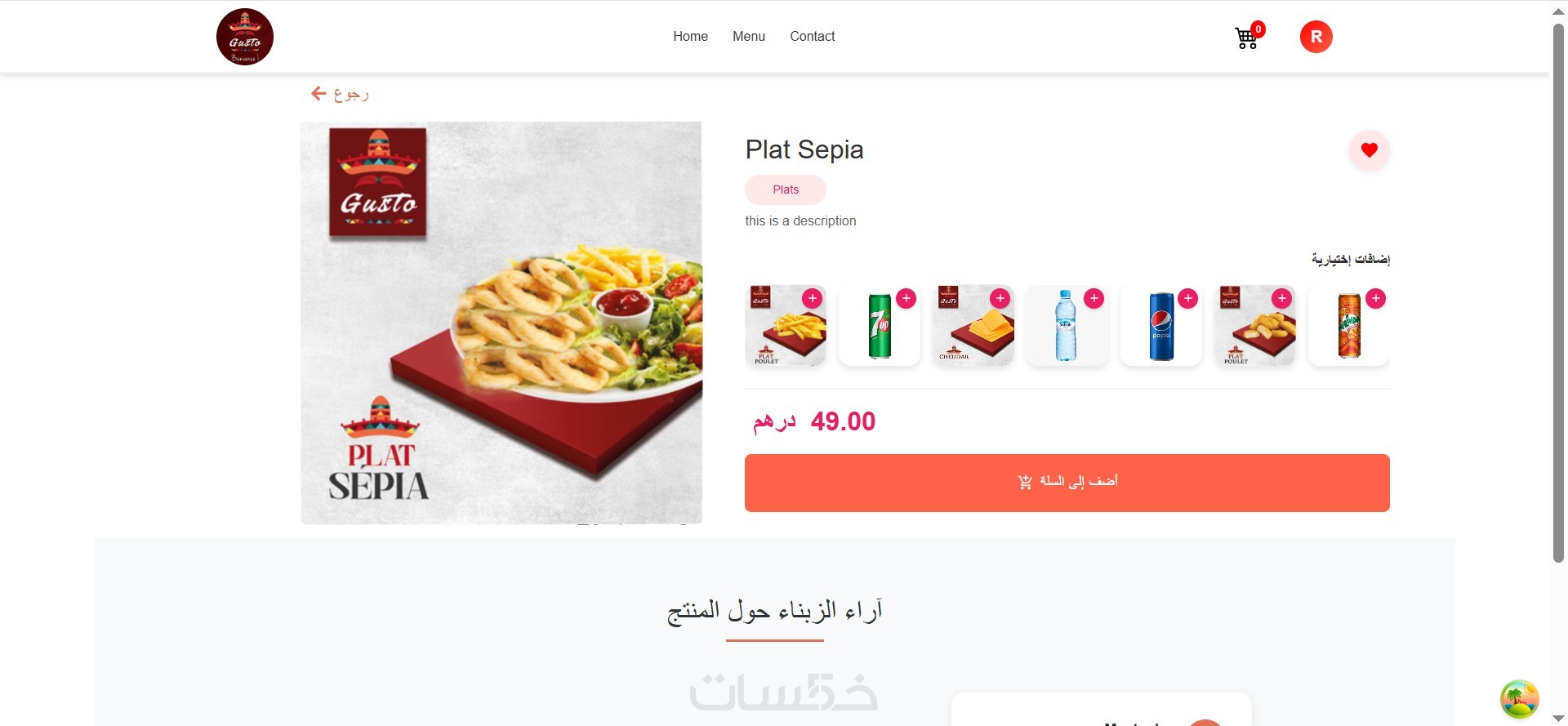Click the page vertical scrollbar
The height and width of the screenshot is (726, 1568).
1557,292
